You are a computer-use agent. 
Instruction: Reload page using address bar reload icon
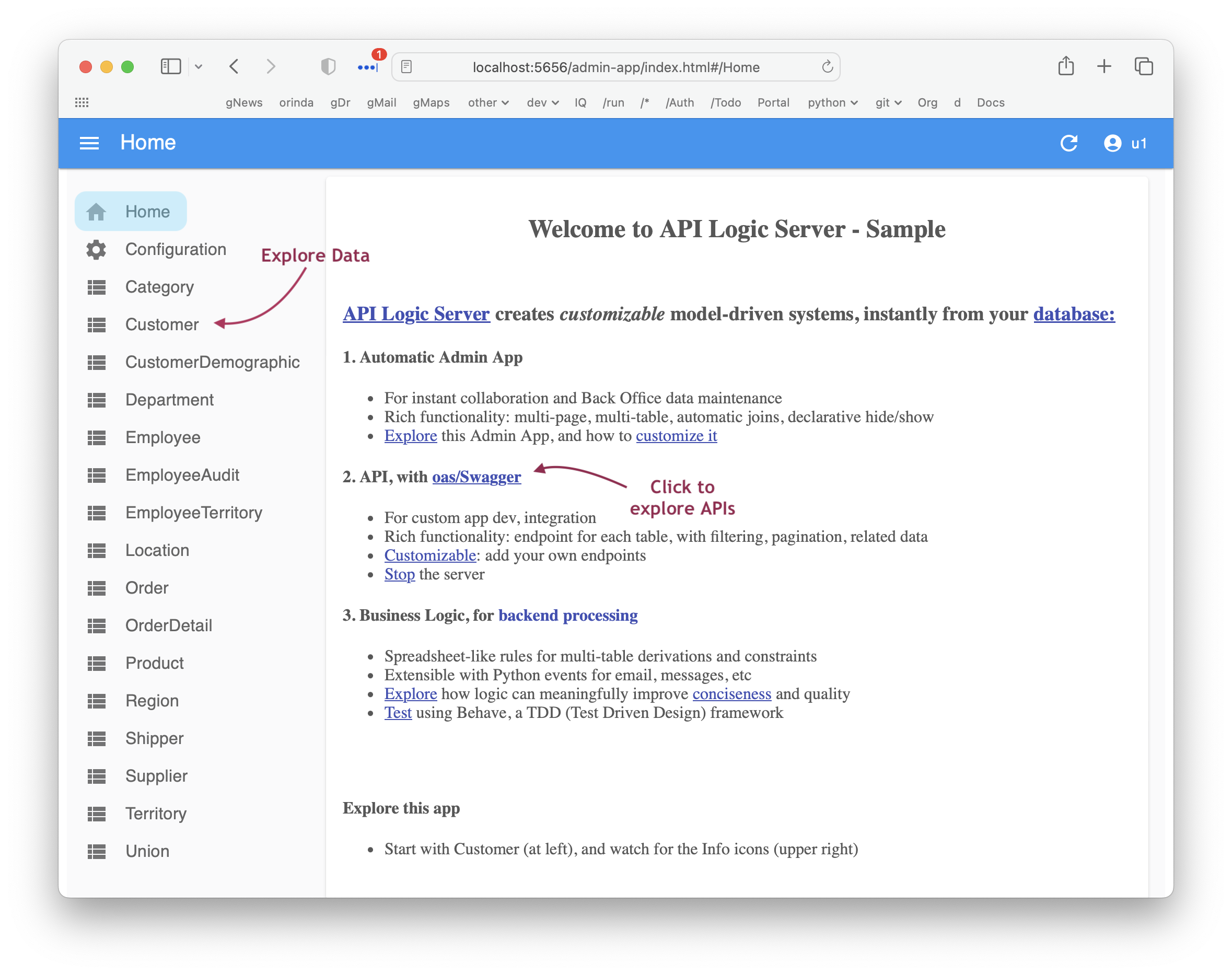point(827,67)
